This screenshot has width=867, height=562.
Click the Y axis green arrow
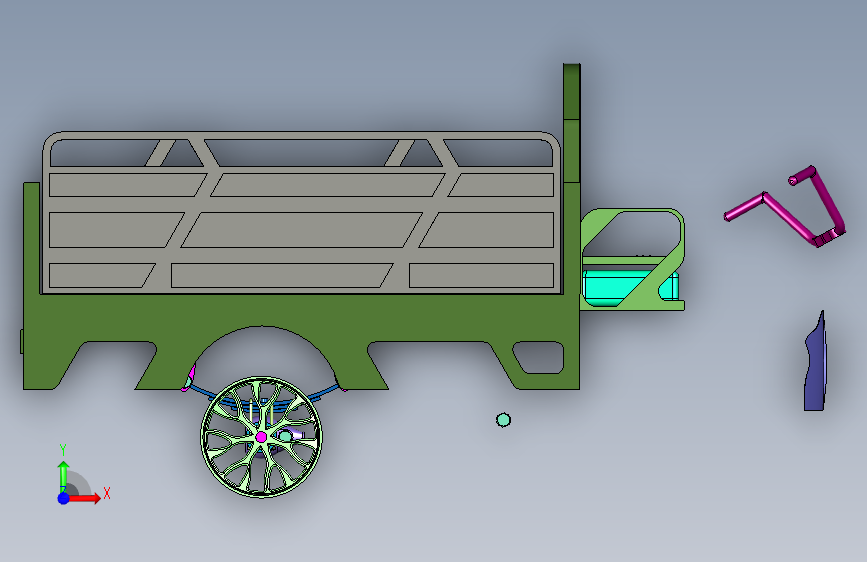pos(64,475)
